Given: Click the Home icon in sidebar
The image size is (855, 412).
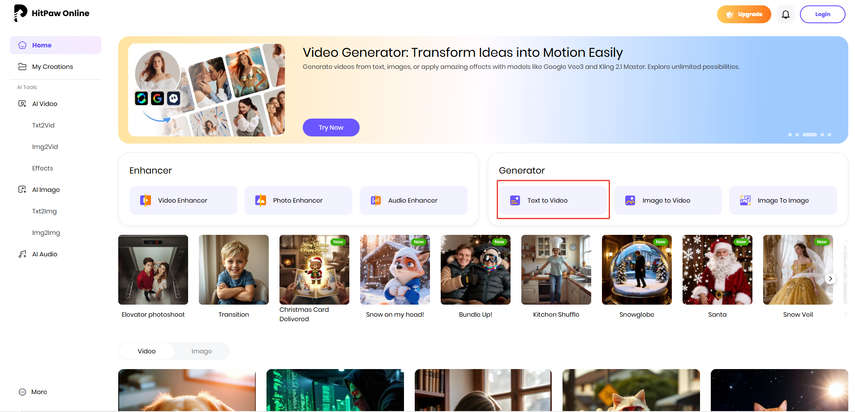Looking at the screenshot, I should click(22, 45).
